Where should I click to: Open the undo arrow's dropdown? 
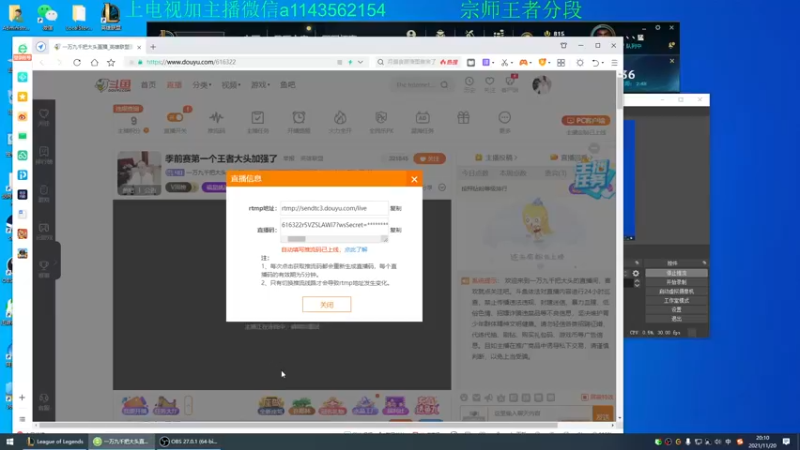coord(603,63)
